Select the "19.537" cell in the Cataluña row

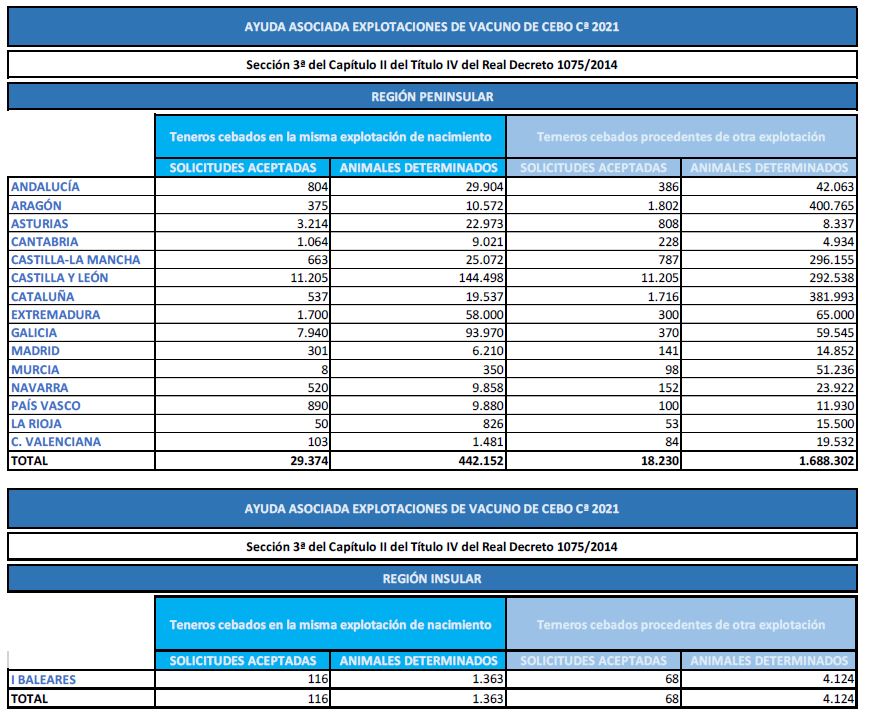click(x=484, y=297)
